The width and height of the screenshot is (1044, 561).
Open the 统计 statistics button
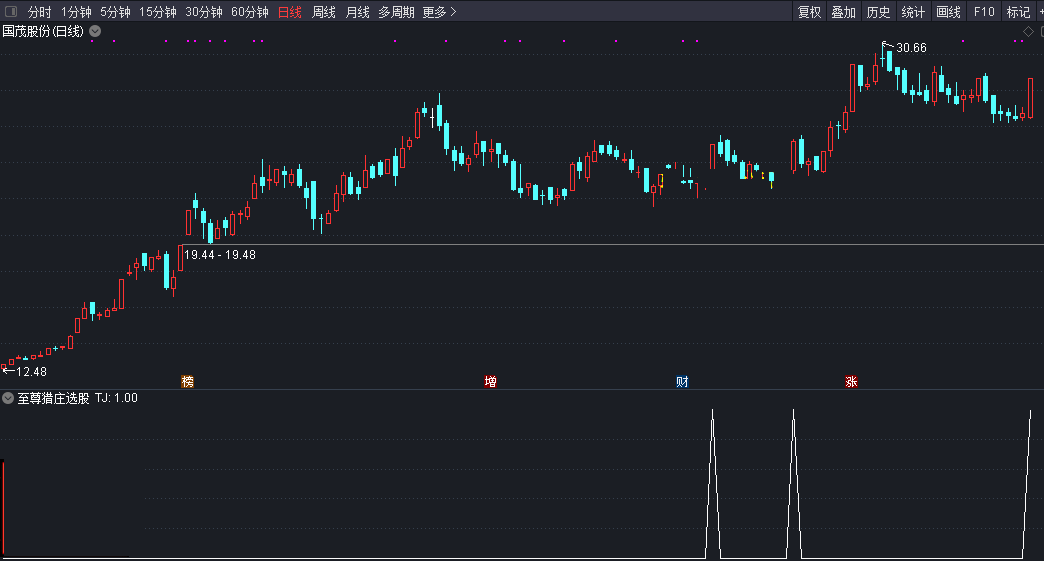913,12
